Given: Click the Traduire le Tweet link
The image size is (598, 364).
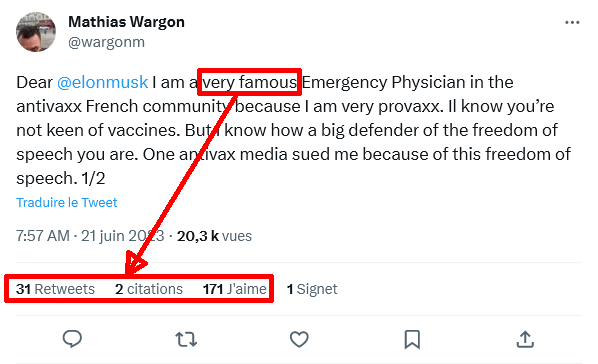Looking at the screenshot, I should (66, 202).
